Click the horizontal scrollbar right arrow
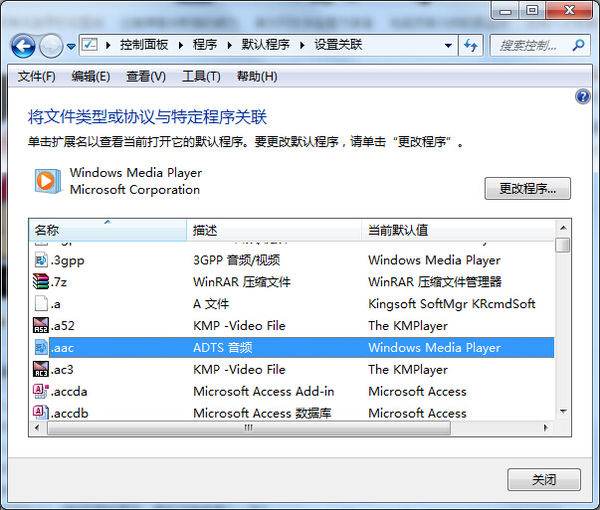The width and height of the screenshot is (600, 510). (546, 427)
